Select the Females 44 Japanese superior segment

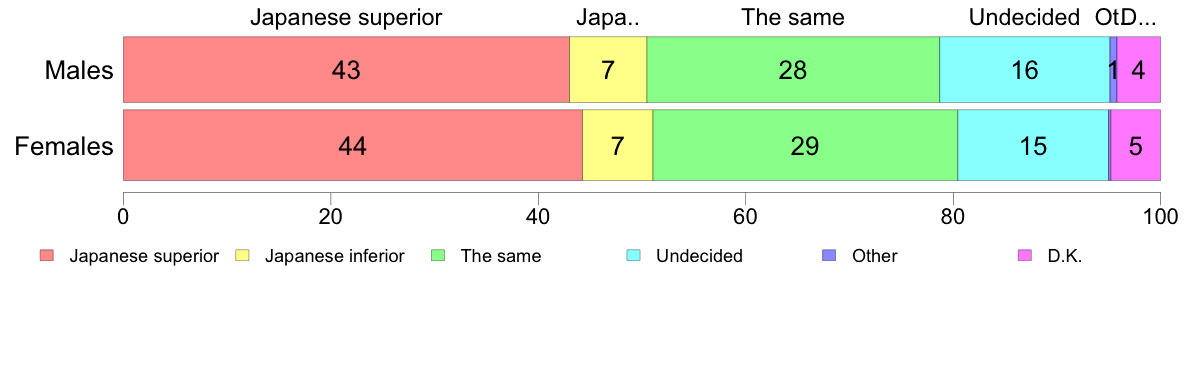(353, 145)
